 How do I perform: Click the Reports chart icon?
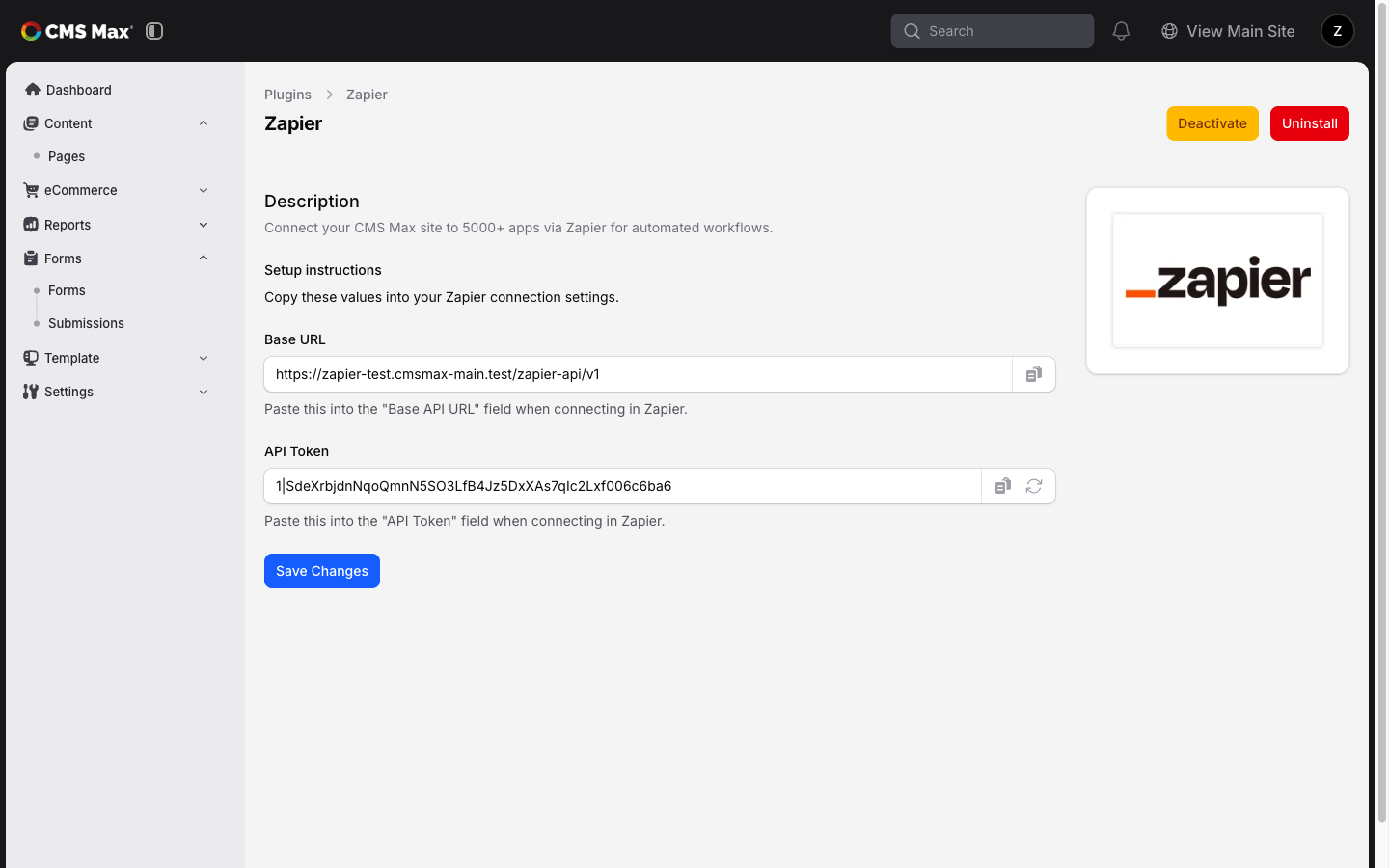31,225
